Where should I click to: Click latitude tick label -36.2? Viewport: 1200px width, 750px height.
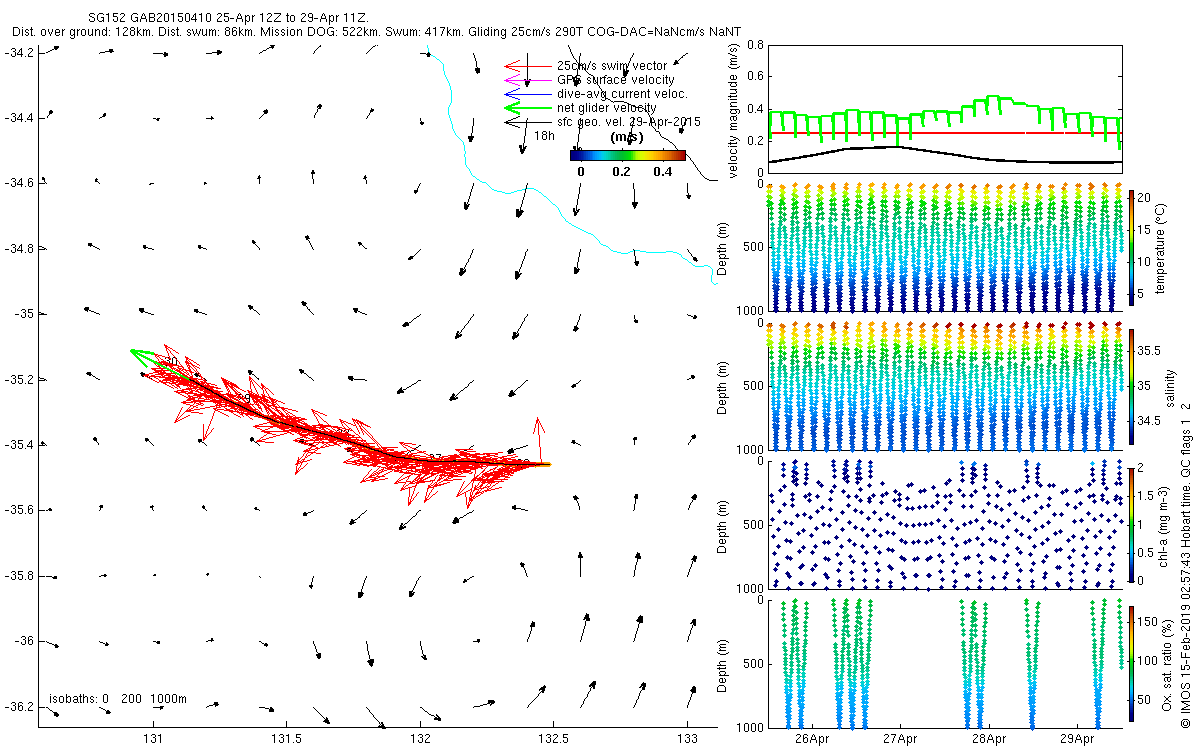point(19,706)
